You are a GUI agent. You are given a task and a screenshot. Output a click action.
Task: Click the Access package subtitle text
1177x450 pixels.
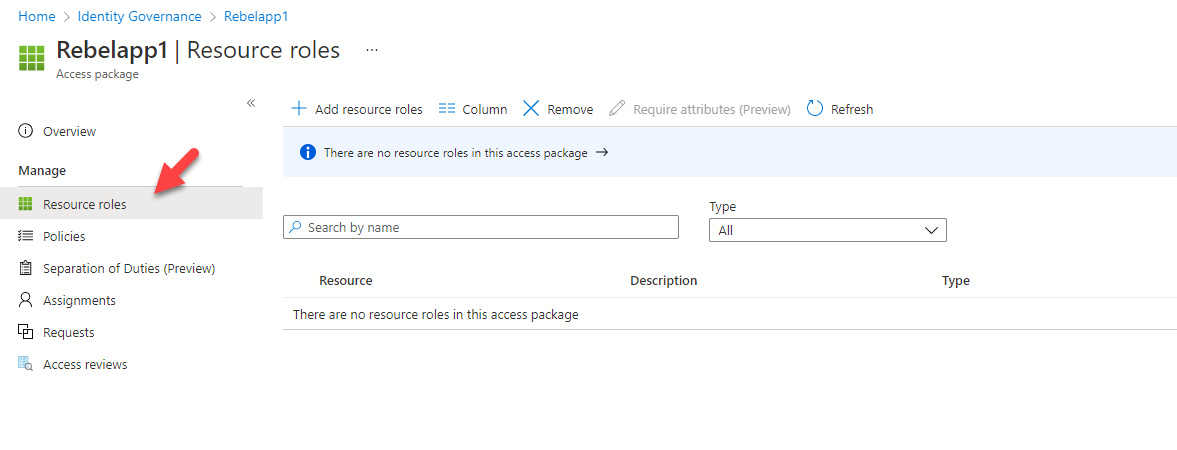(x=98, y=74)
